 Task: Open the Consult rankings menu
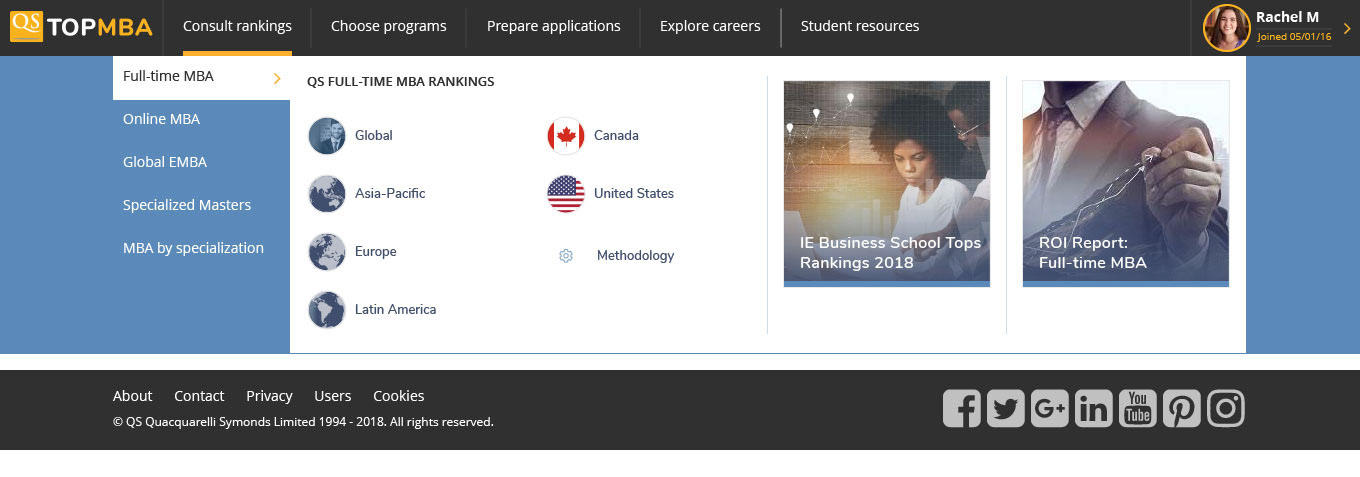click(x=237, y=26)
